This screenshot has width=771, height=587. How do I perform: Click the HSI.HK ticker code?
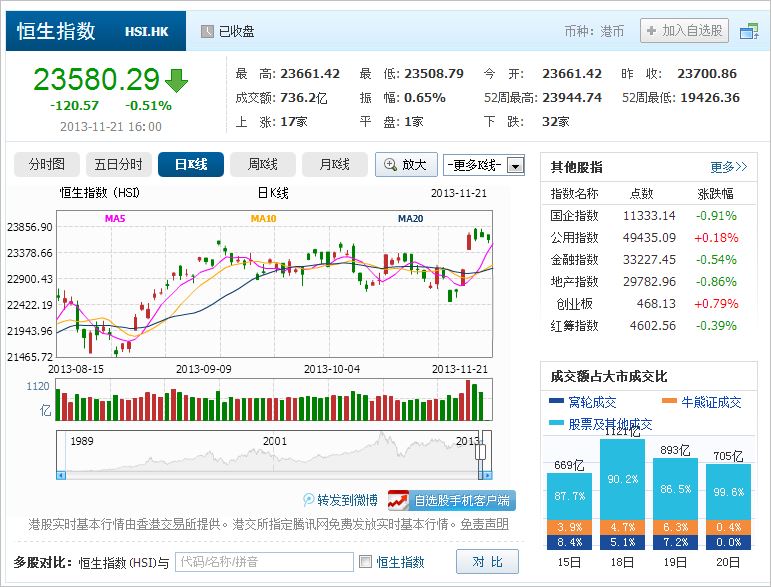click(147, 31)
